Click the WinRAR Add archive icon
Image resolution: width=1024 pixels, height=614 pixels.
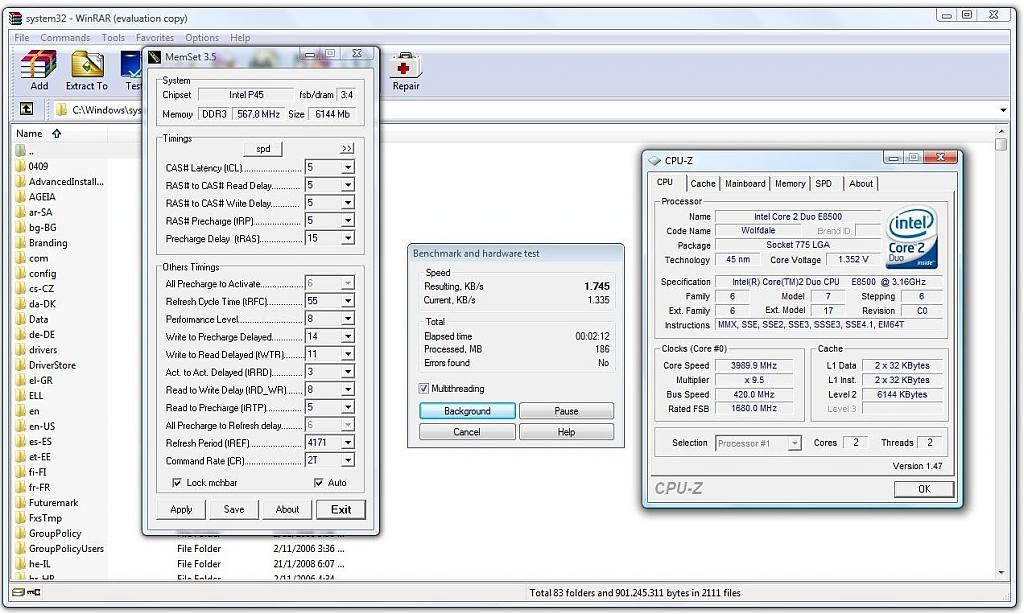[x=39, y=65]
